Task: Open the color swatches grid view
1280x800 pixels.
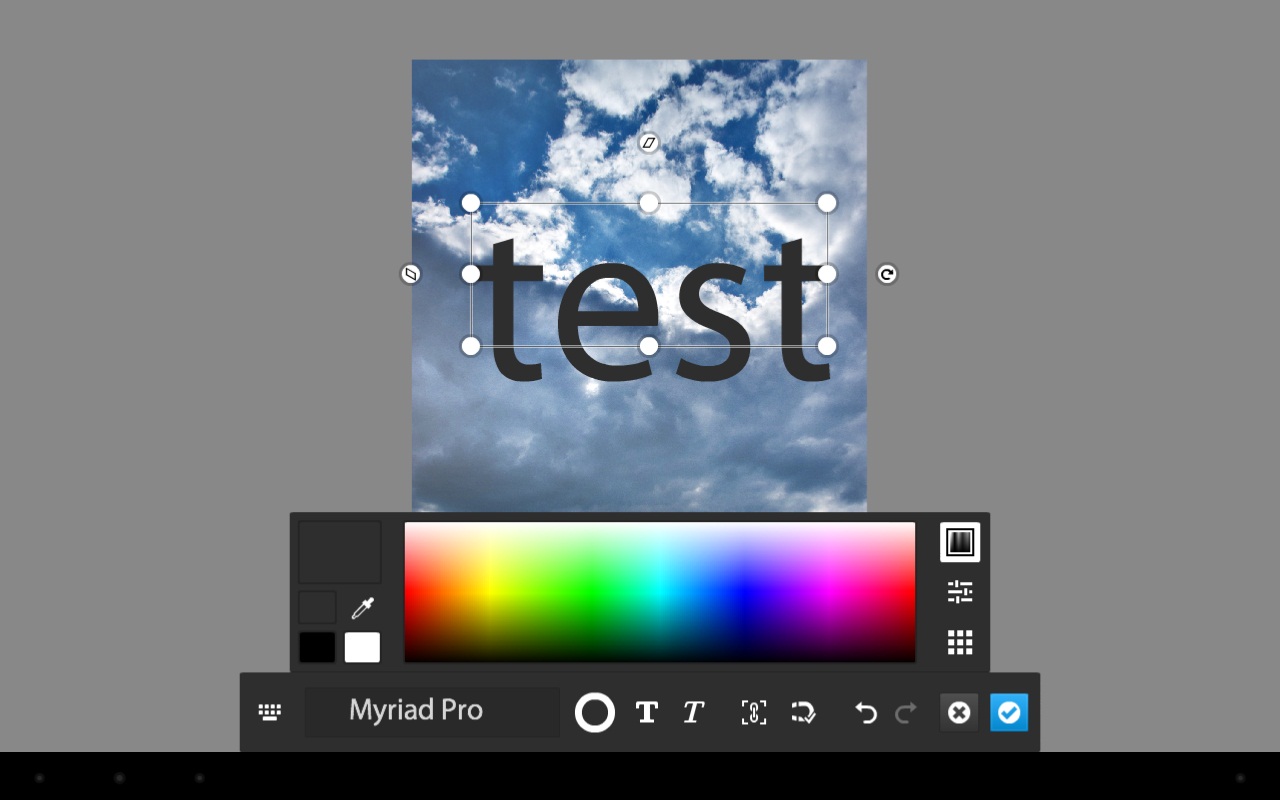Action: (960, 642)
